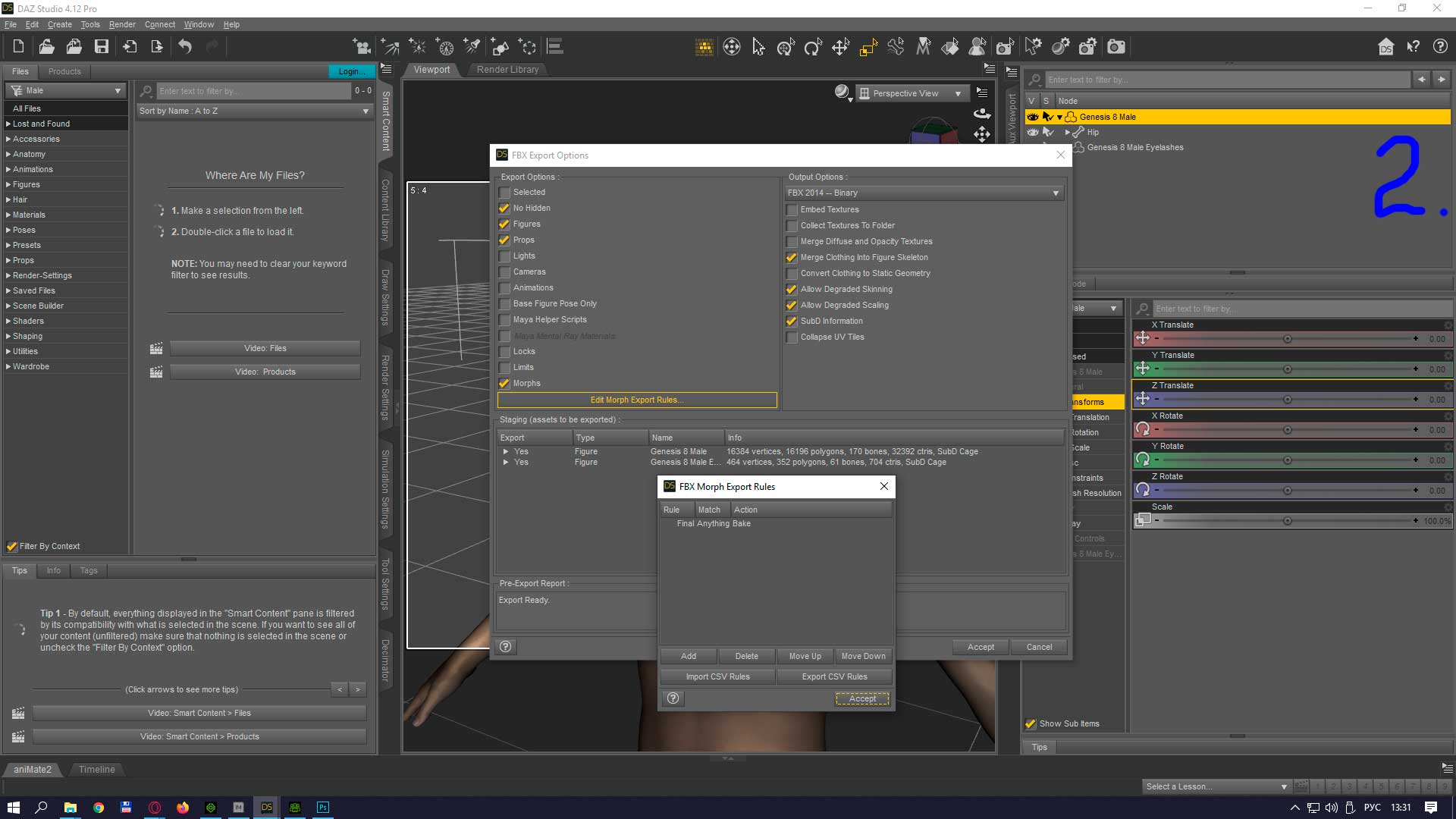Viewport: 1456px width, 819px height.
Task: Click Import CSV Rules button
Action: (x=717, y=677)
